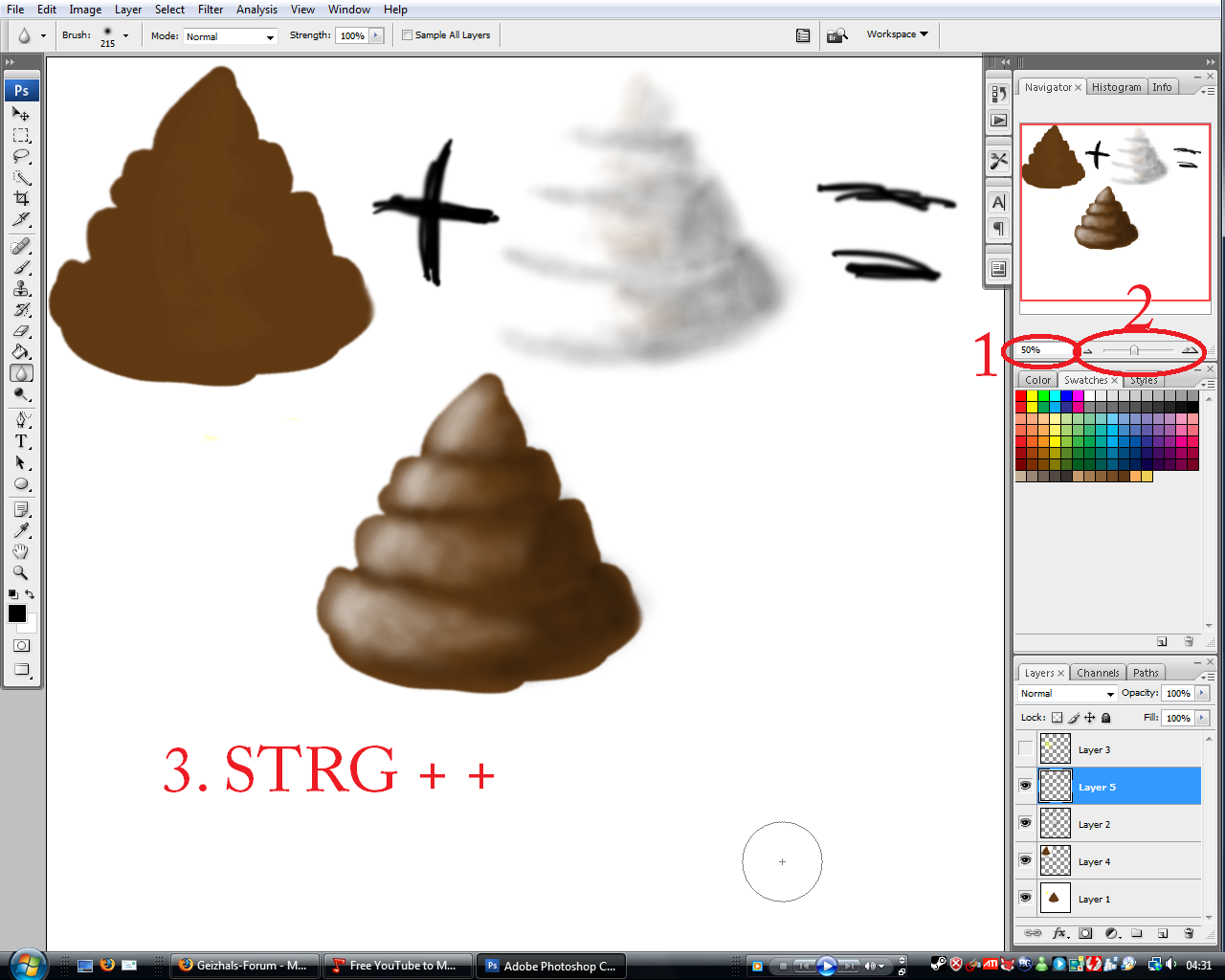Choose the Clone Stamp tool
Screen dimensions: 1225x980
click(x=21, y=289)
